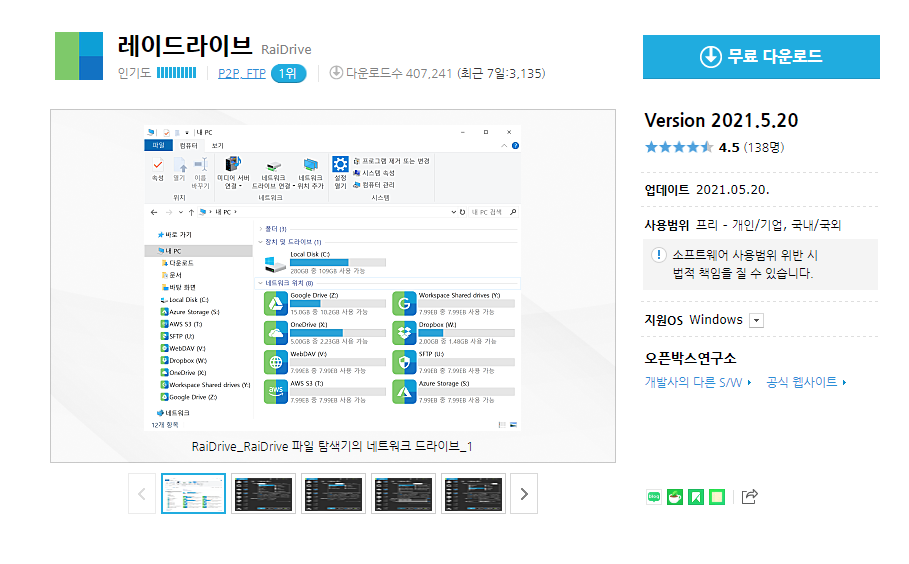The image size is (909, 564).
Task: Click the Local Disk (C:) drive icon in preview
Action: 275,264
